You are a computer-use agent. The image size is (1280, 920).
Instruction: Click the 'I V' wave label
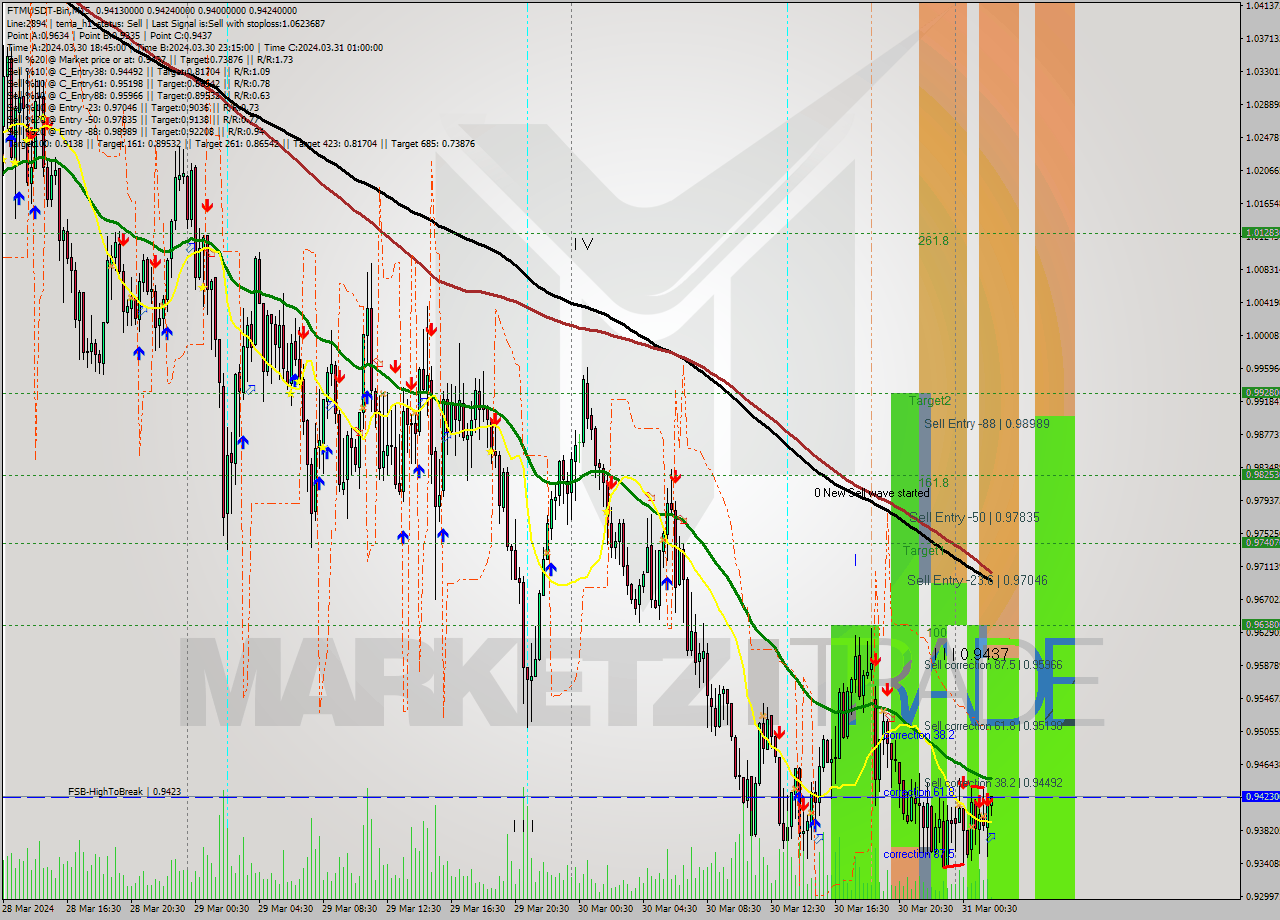584,243
